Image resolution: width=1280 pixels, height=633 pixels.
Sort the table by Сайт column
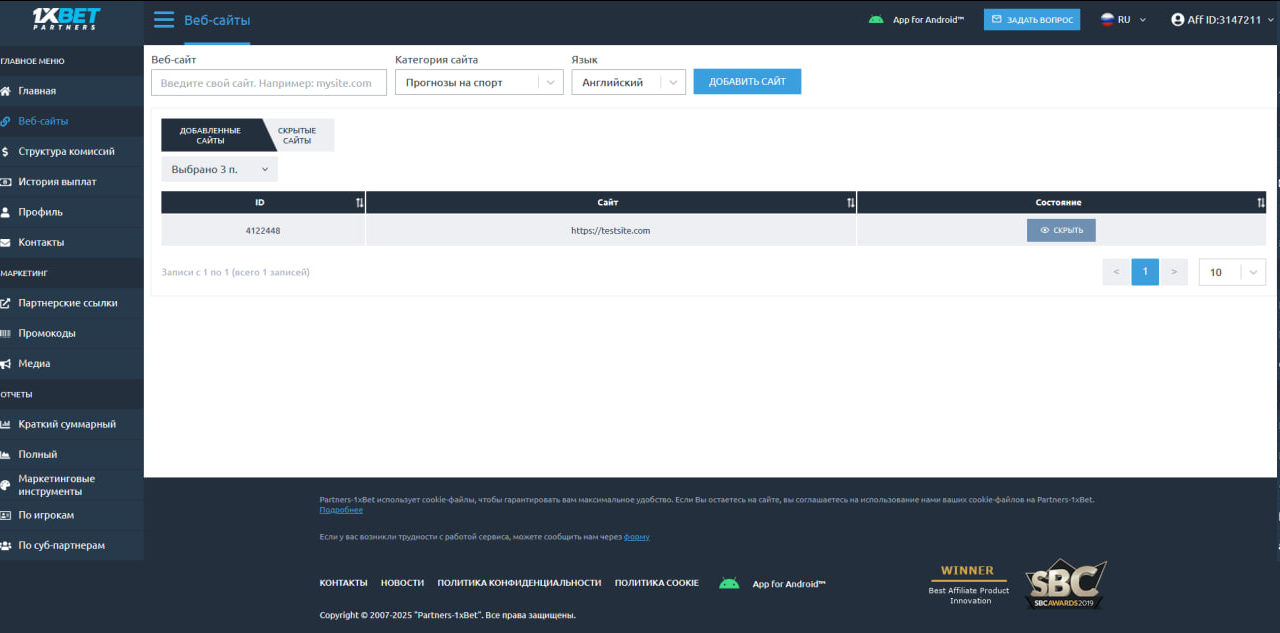click(x=850, y=203)
